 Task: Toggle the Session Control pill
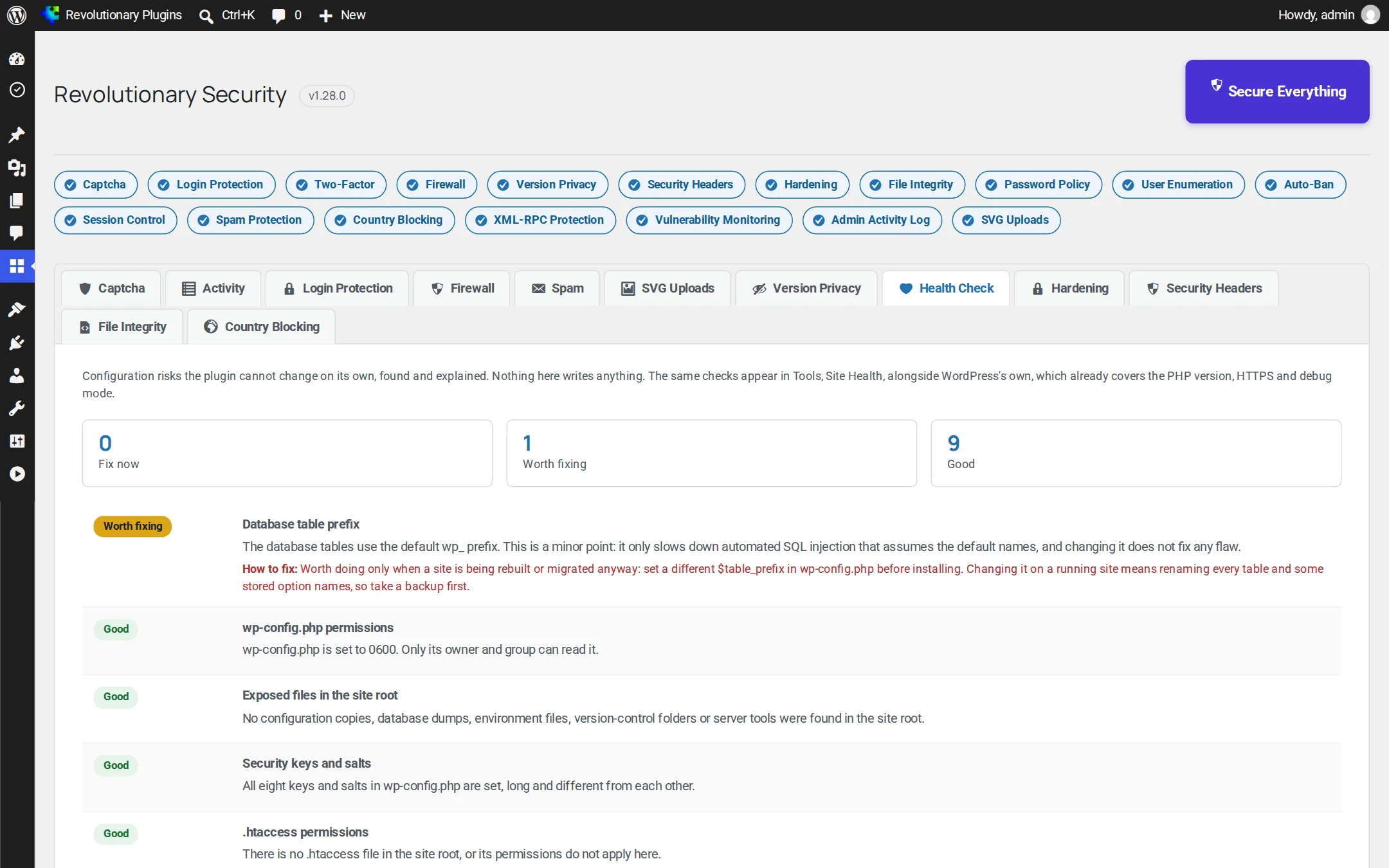click(116, 220)
